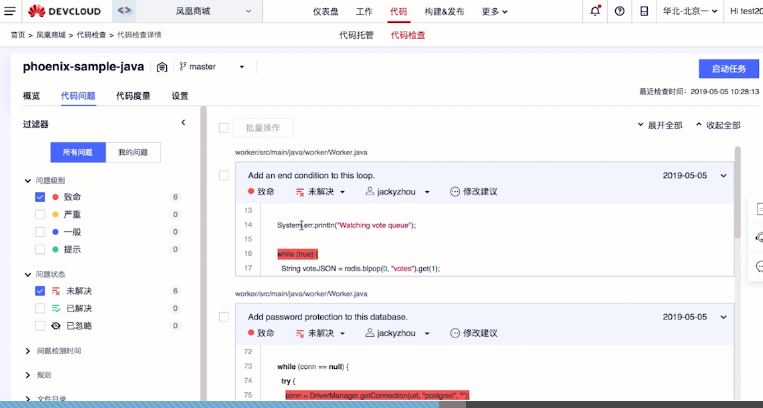Click the top right-edge floating panel icon
Screen dimensions: 763x408
759,209
